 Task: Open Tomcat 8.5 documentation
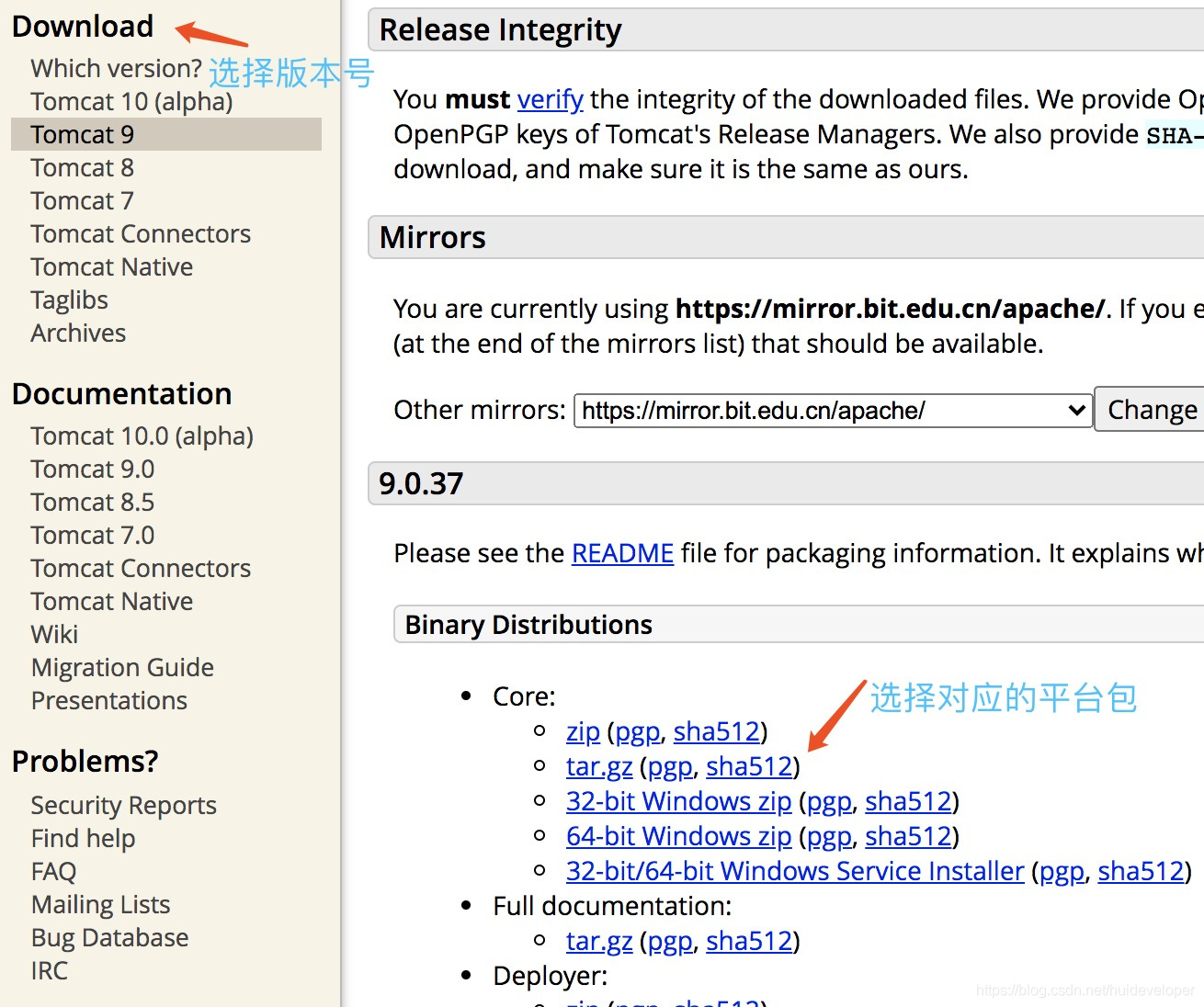92,503
